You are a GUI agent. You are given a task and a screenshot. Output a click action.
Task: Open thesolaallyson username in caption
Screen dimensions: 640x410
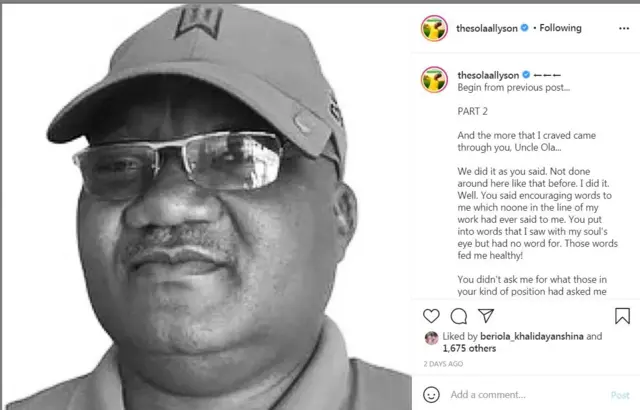pos(488,75)
